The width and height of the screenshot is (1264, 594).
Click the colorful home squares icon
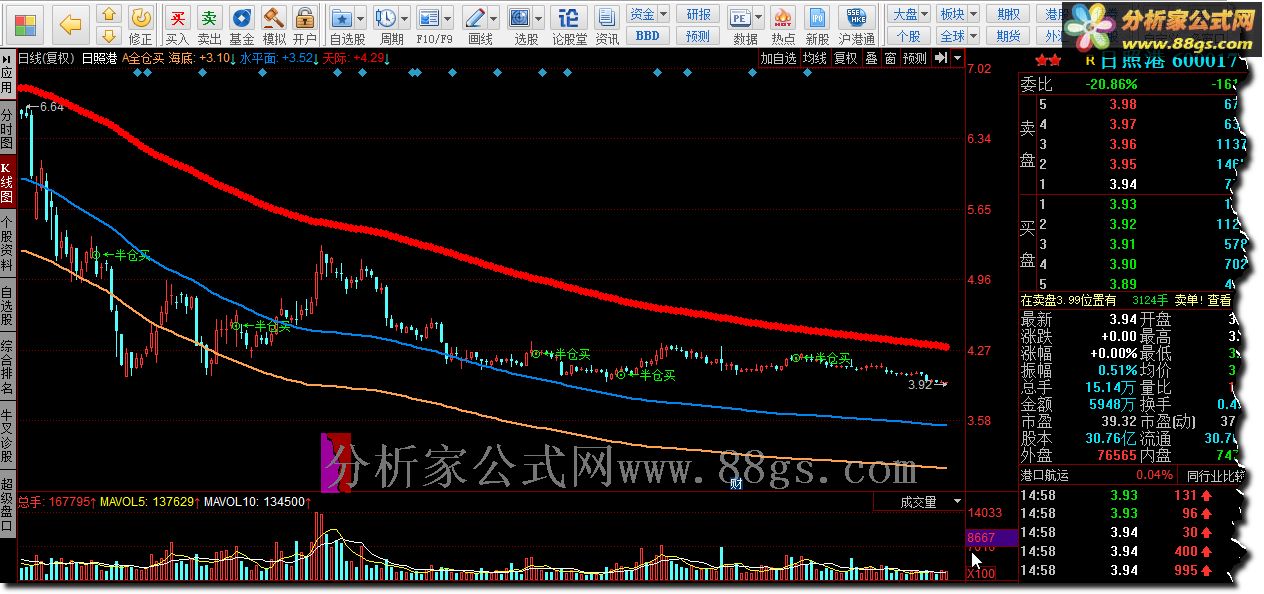(26, 23)
